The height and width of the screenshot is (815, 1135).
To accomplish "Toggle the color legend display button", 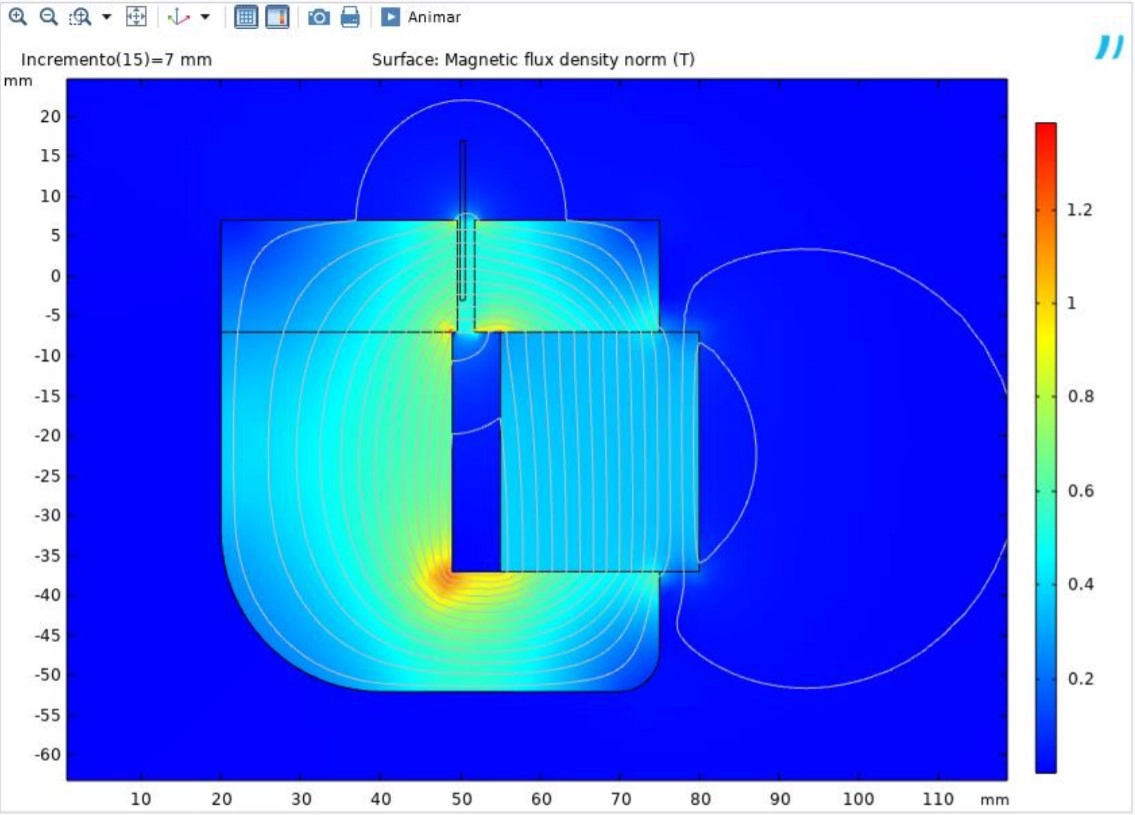I will tap(277, 17).
